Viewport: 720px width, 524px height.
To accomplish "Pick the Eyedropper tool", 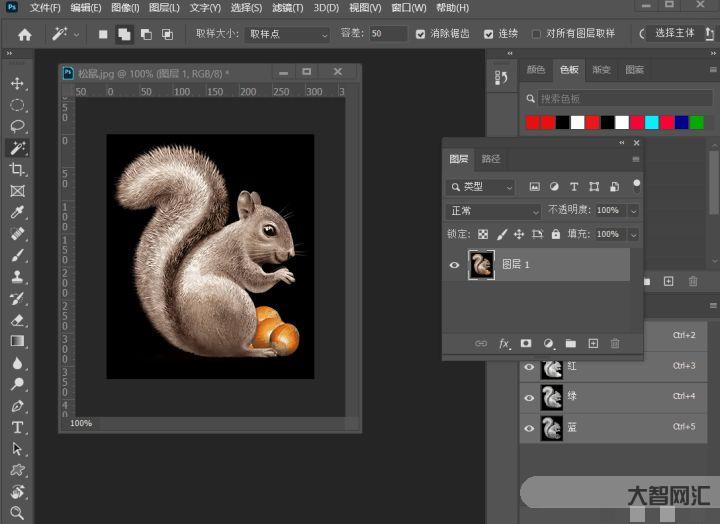I will click(17, 212).
